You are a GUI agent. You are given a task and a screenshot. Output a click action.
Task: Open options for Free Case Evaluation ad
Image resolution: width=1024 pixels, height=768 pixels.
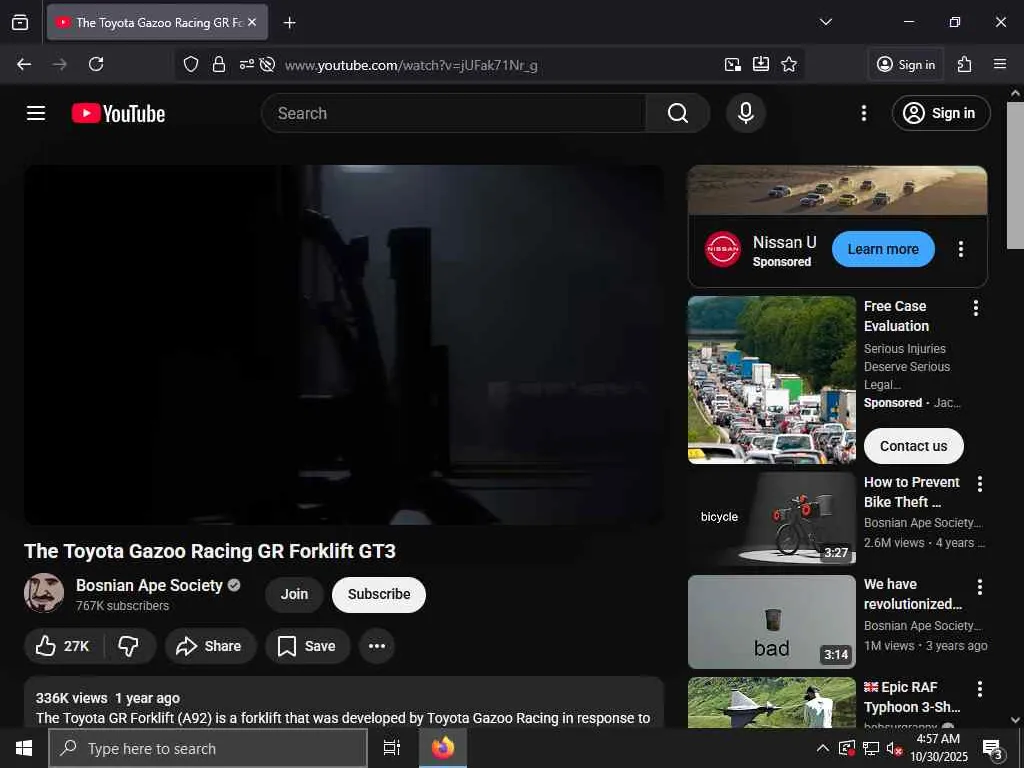pyautogui.click(x=976, y=308)
